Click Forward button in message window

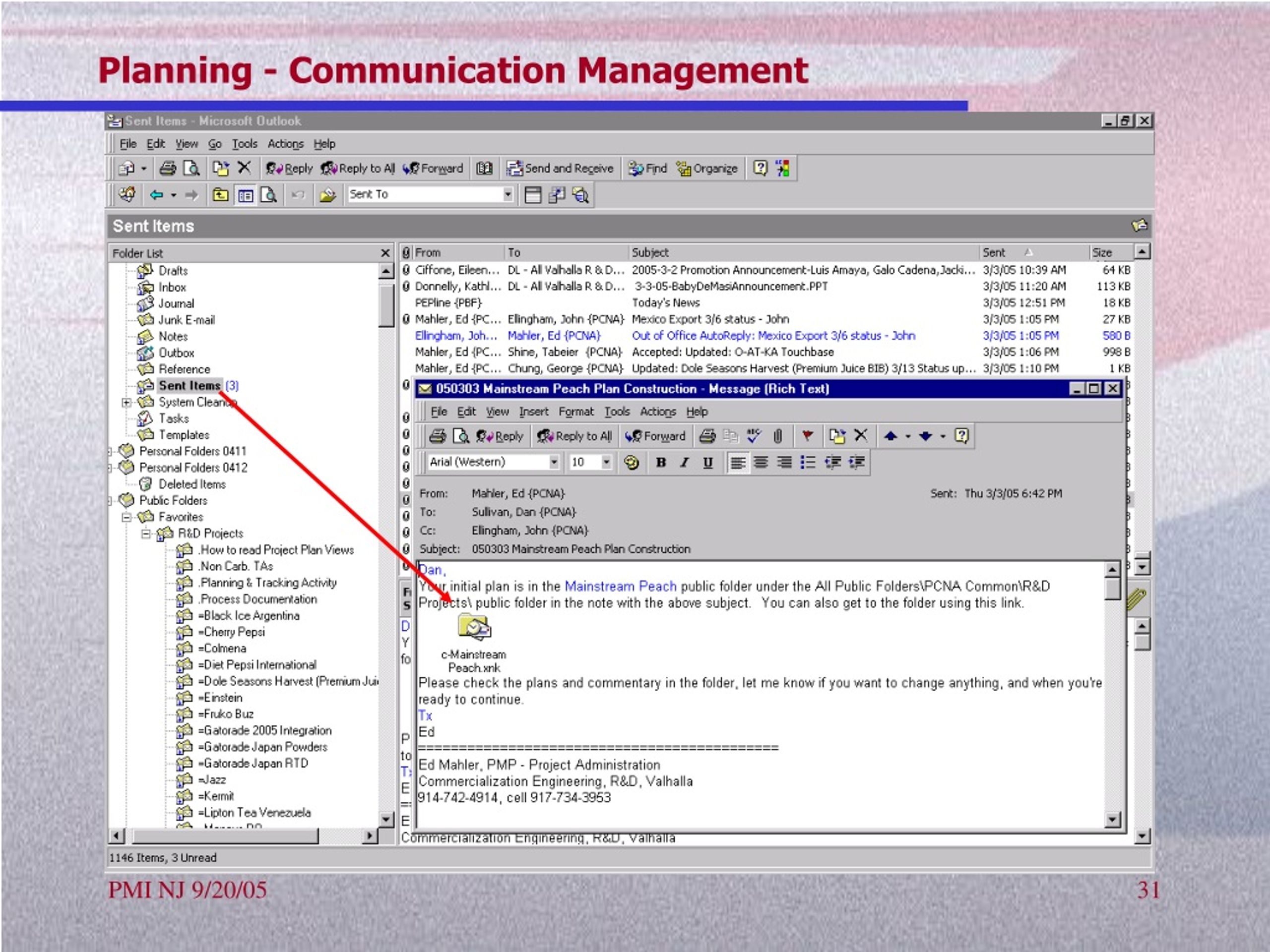(655, 436)
